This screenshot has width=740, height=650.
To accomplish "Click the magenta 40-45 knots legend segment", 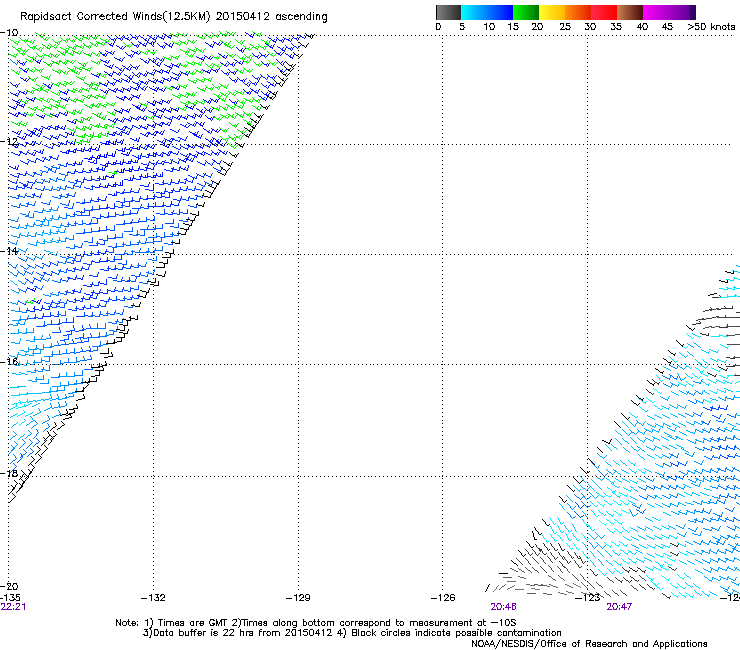I will (x=656, y=12).
